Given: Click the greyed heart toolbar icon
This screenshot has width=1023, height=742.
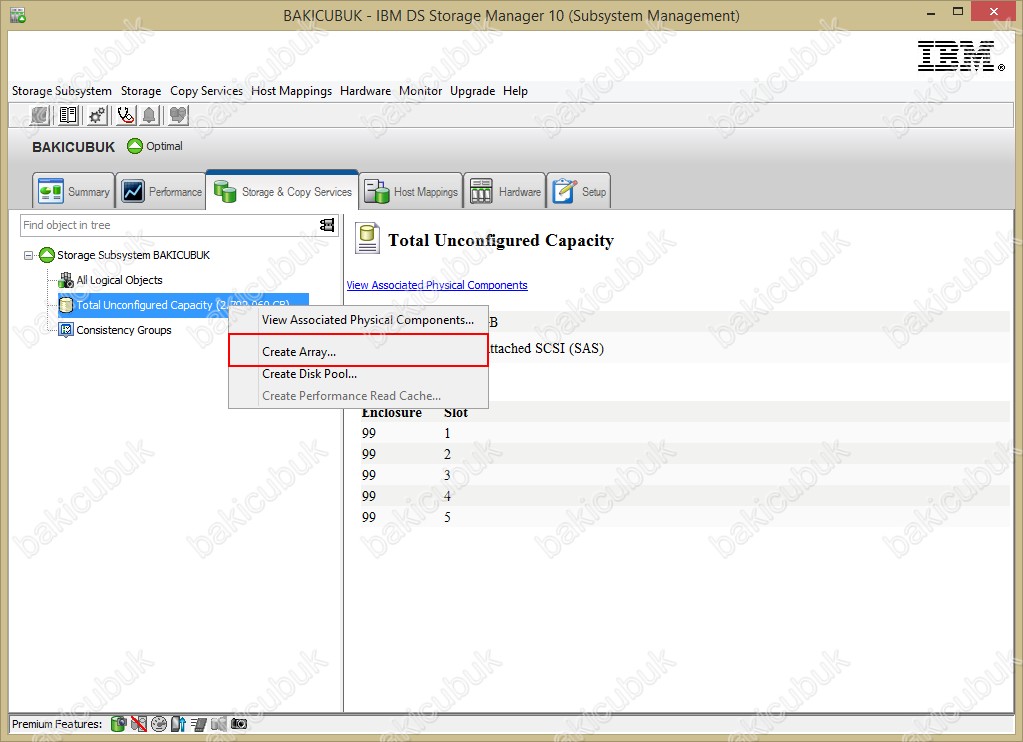Looking at the screenshot, I should click(x=177, y=116).
